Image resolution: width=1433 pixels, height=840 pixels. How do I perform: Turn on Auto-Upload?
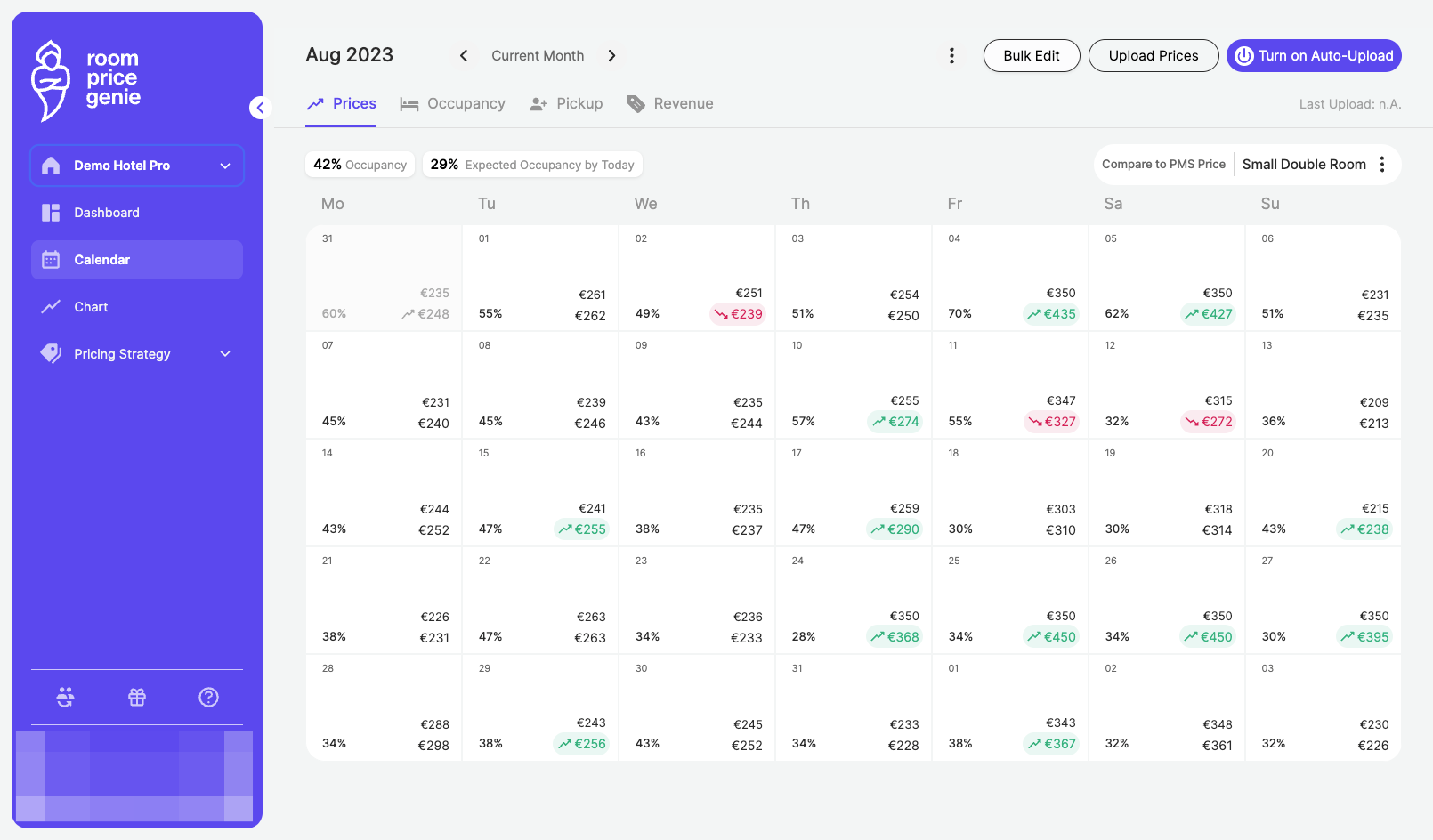(x=1314, y=55)
